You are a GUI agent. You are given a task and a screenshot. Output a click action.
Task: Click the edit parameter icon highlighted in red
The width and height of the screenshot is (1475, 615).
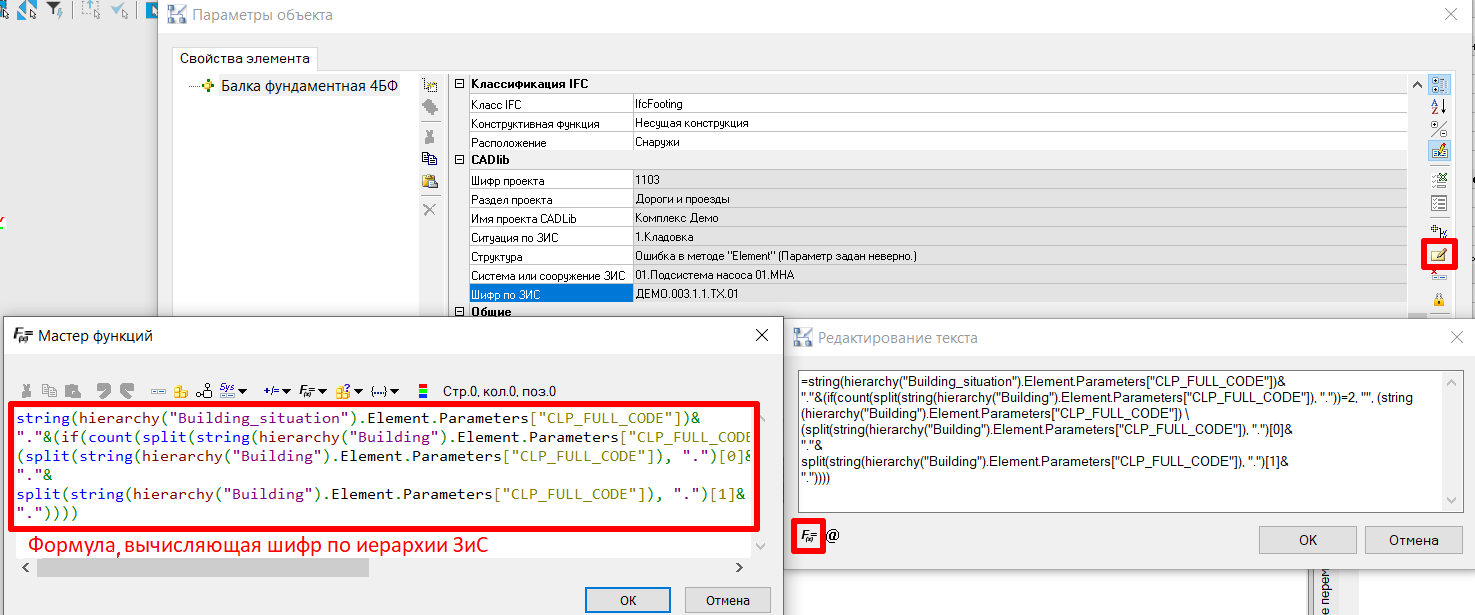click(x=1439, y=255)
